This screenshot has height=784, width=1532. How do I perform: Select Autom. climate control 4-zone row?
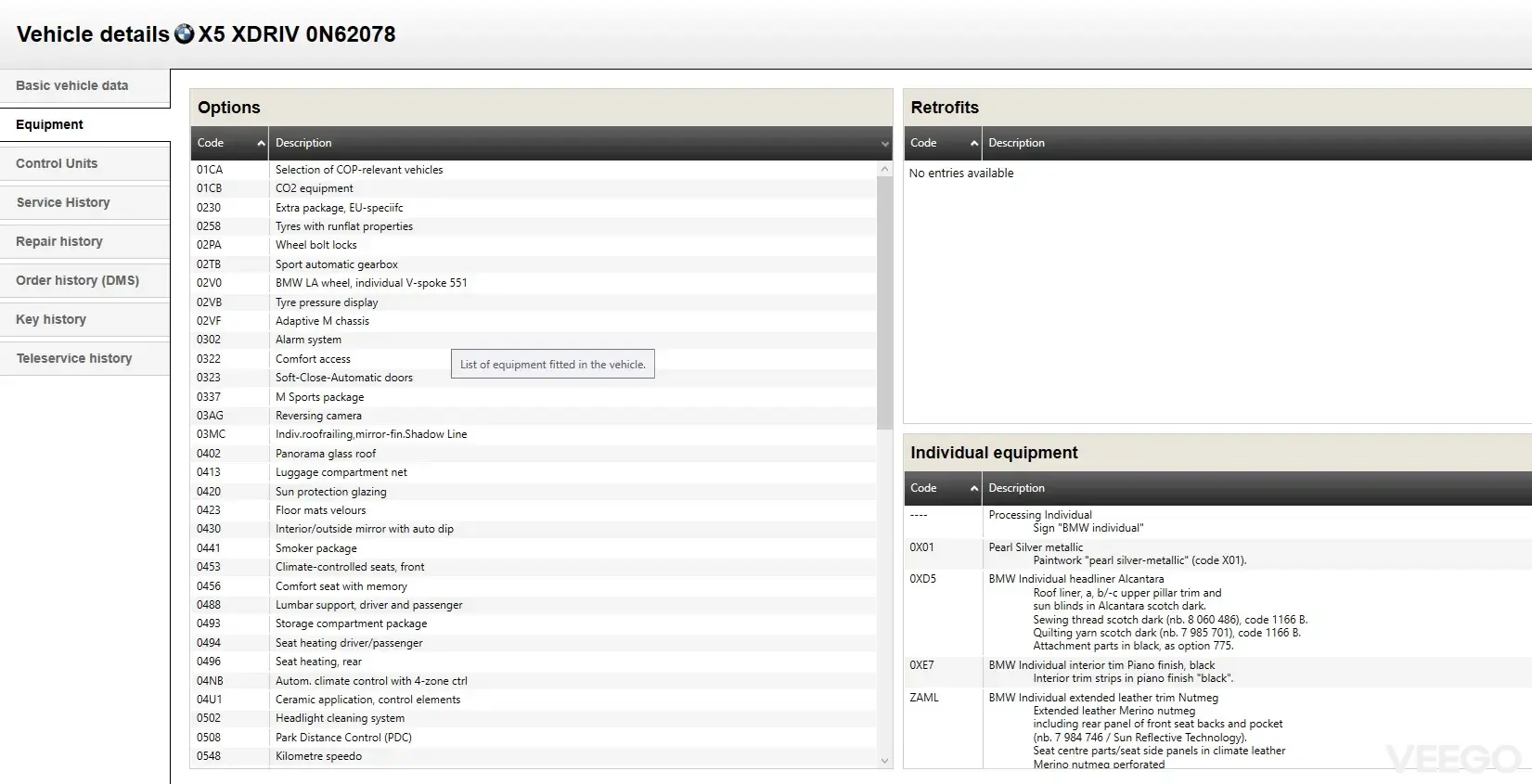[534, 681]
